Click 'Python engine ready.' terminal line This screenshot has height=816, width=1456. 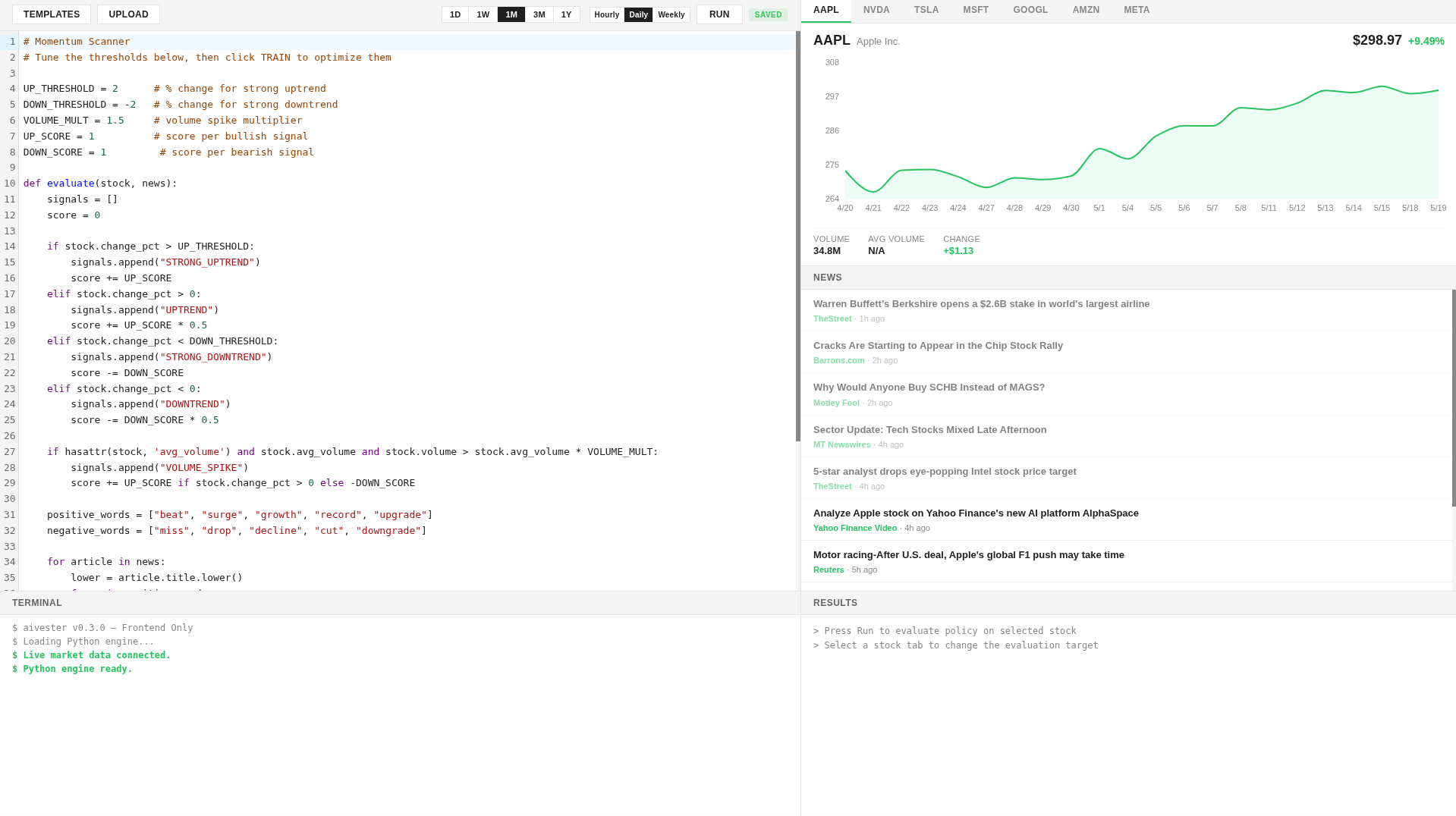[72, 669]
